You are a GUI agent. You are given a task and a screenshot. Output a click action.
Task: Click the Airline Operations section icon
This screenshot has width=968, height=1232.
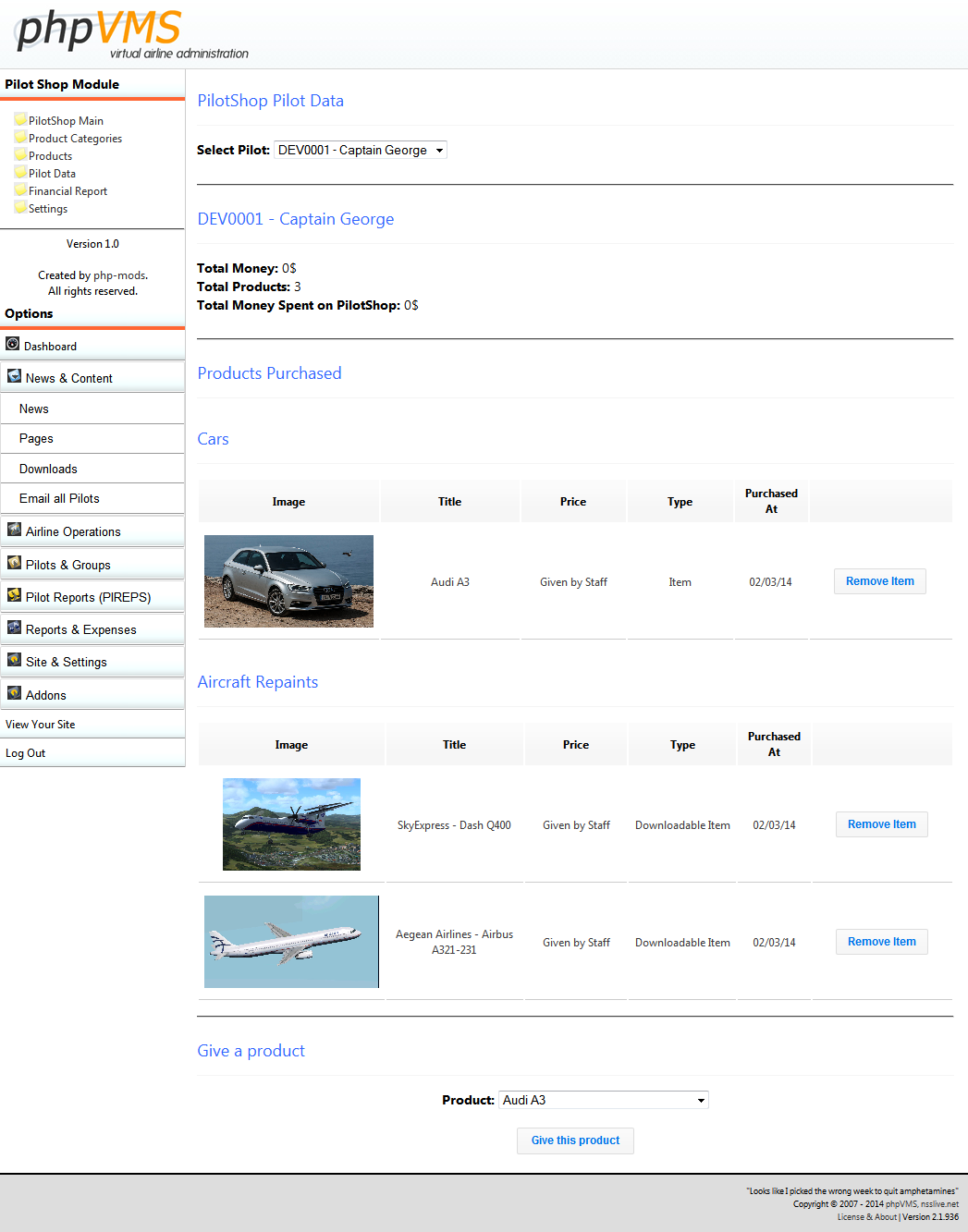[15, 530]
